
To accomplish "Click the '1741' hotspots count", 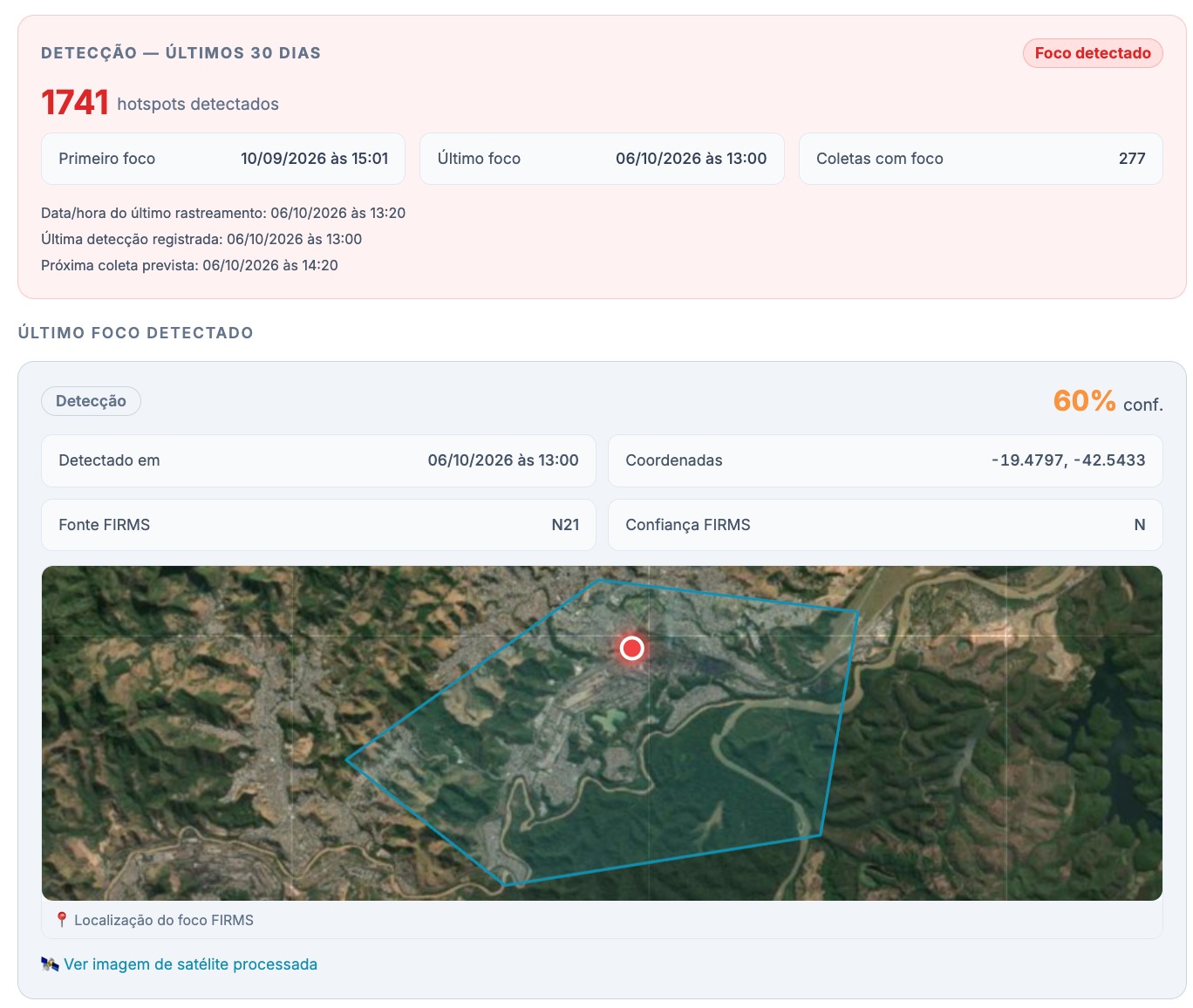I will coord(75,103).
